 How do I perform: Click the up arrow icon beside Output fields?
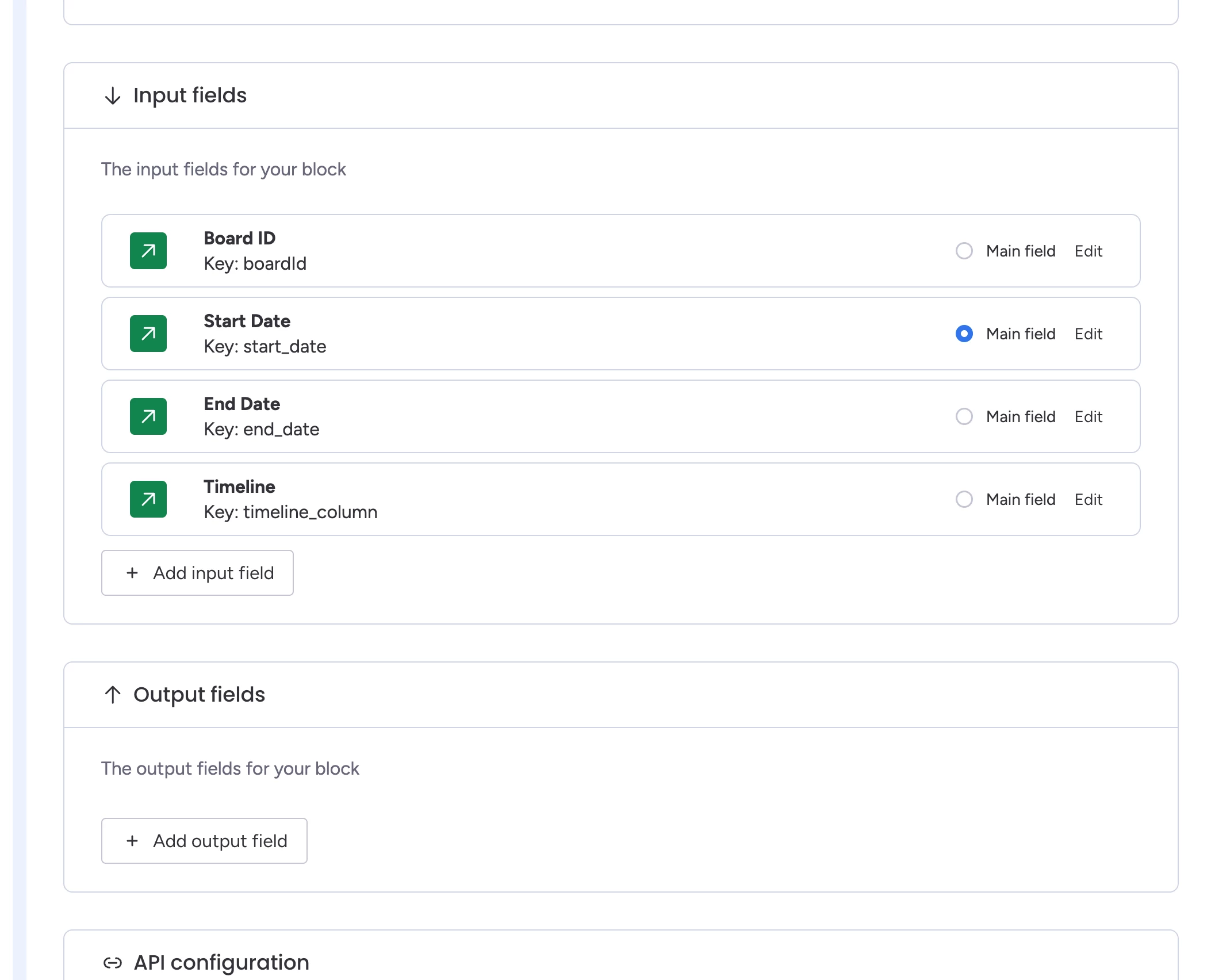click(x=113, y=695)
